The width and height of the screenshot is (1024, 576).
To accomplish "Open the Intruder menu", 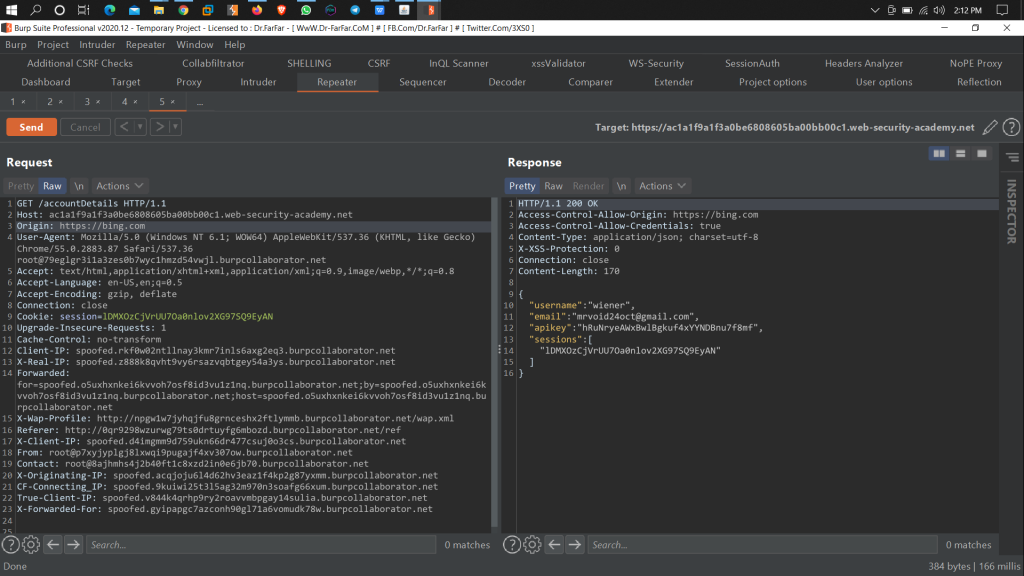I will tap(97, 44).
